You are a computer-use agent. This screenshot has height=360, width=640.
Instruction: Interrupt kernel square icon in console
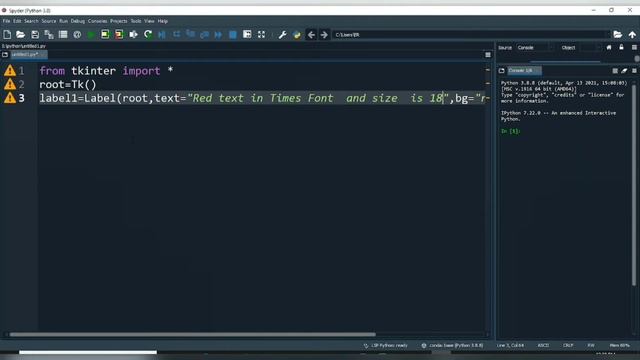(615, 71)
